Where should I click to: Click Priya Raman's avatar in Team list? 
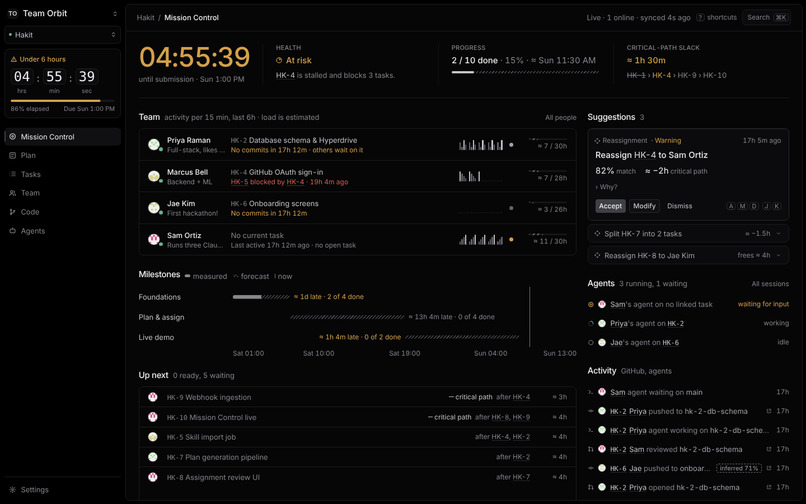click(x=154, y=145)
